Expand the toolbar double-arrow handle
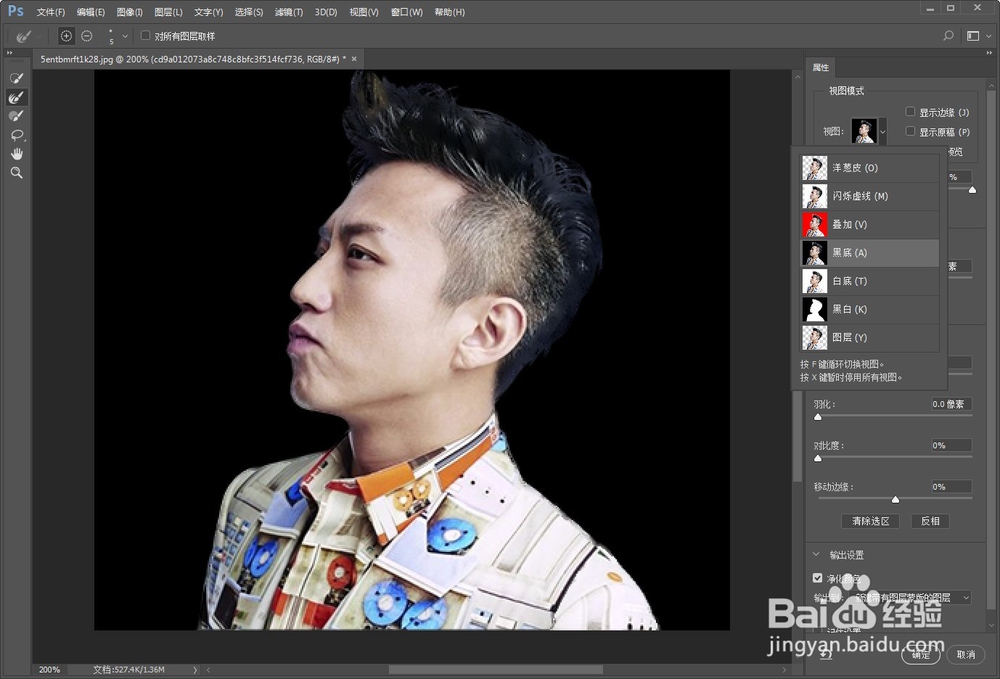The width and height of the screenshot is (1000, 679). pos(10,53)
